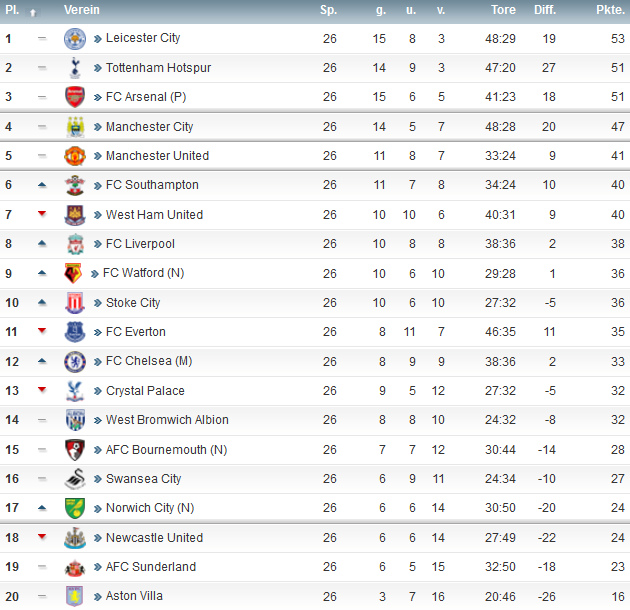
Task: Click the red down arrow for West Ham
Action: (42, 214)
